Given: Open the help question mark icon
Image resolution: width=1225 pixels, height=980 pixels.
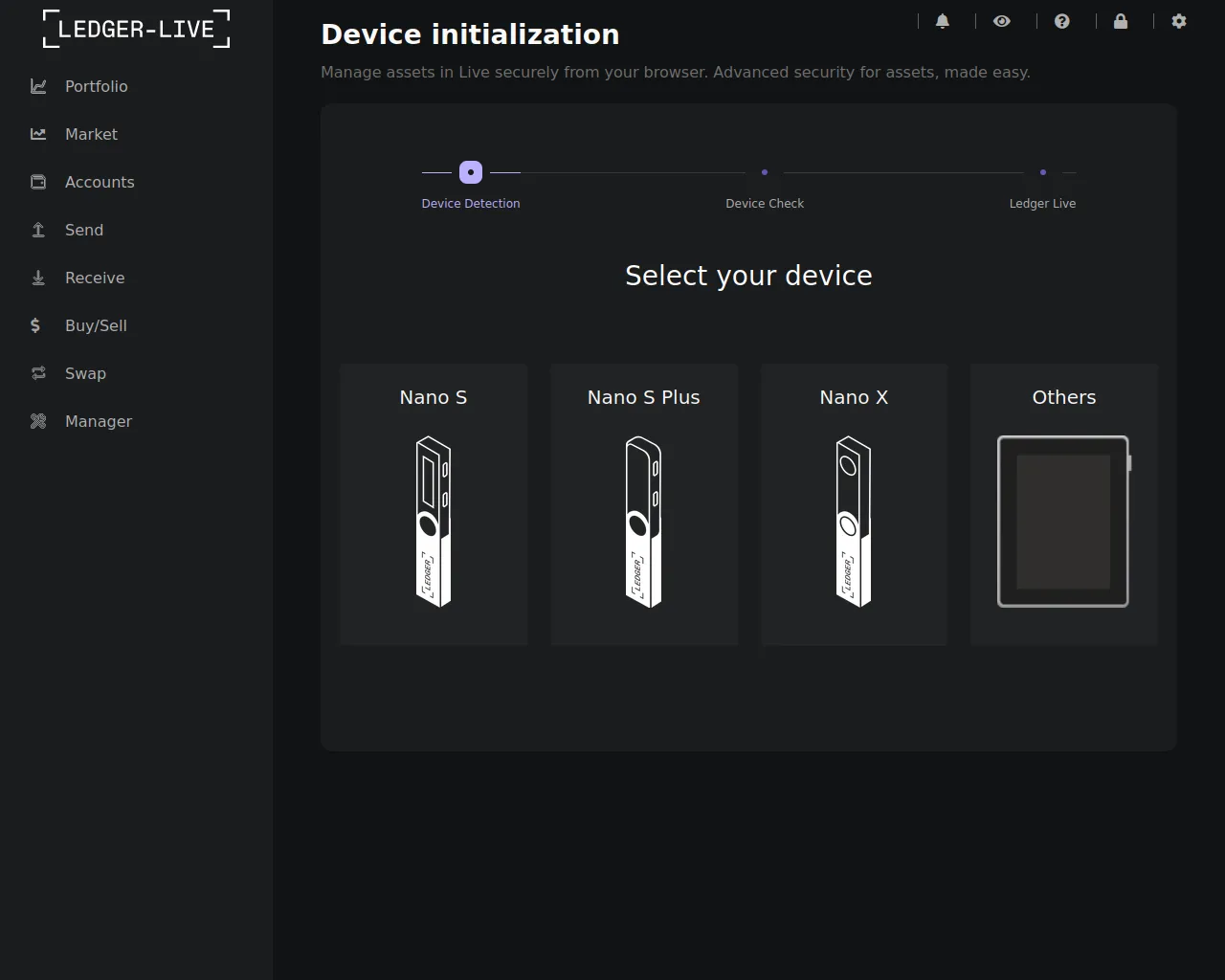Looking at the screenshot, I should pyautogui.click(x=1062, y=21).
